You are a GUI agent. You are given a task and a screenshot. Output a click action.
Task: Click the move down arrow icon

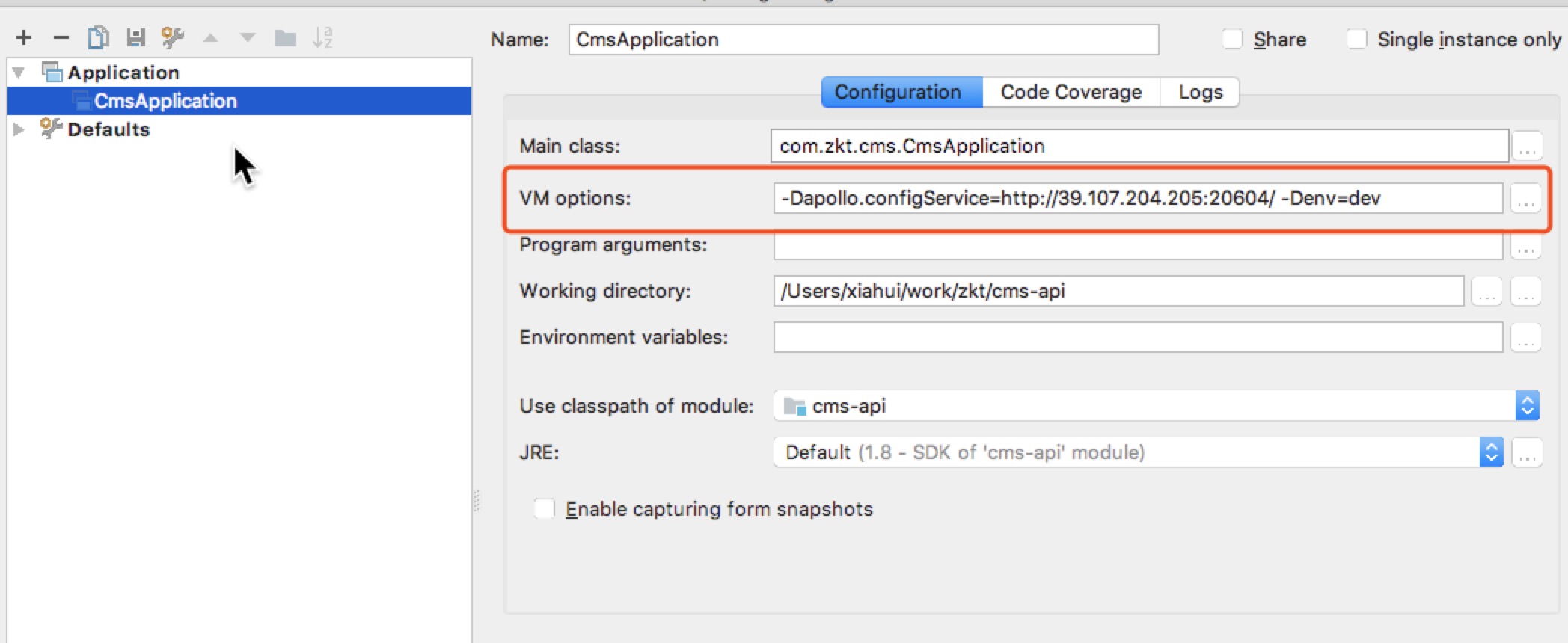click(248, 37)
